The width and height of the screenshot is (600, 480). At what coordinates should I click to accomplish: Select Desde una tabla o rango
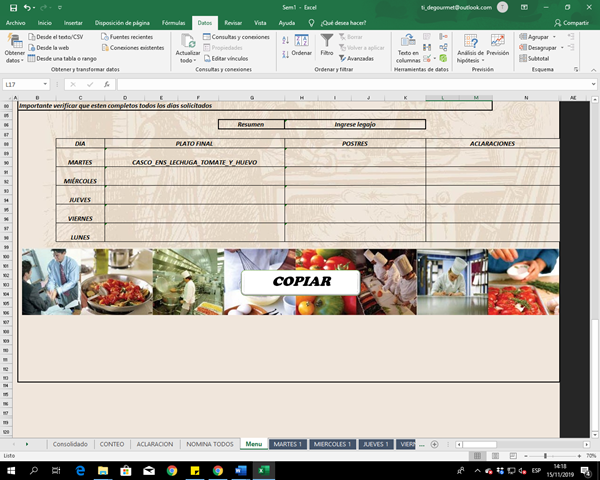[x=62, y=59]
